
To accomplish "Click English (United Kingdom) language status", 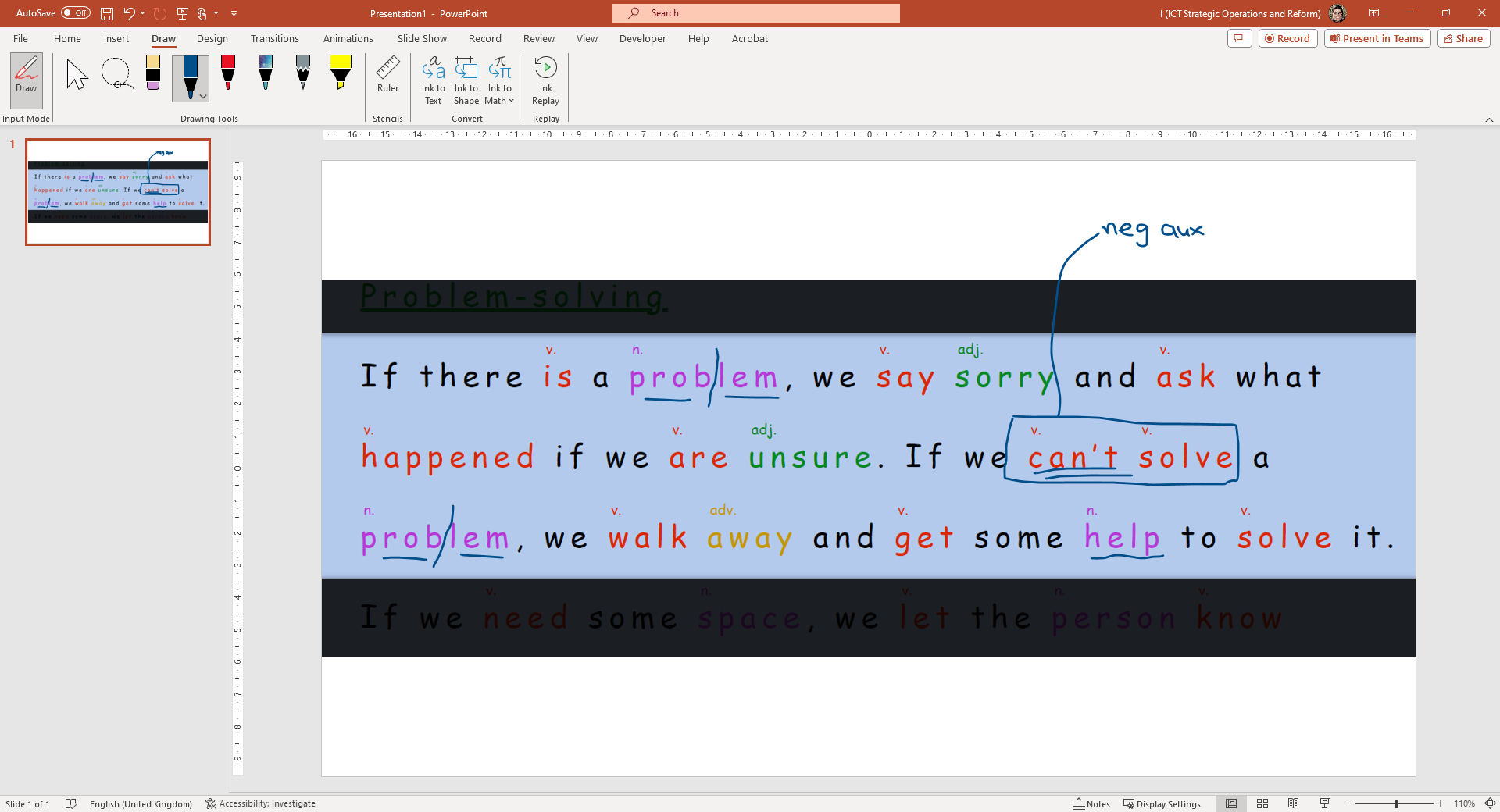I will pos(141,803).
